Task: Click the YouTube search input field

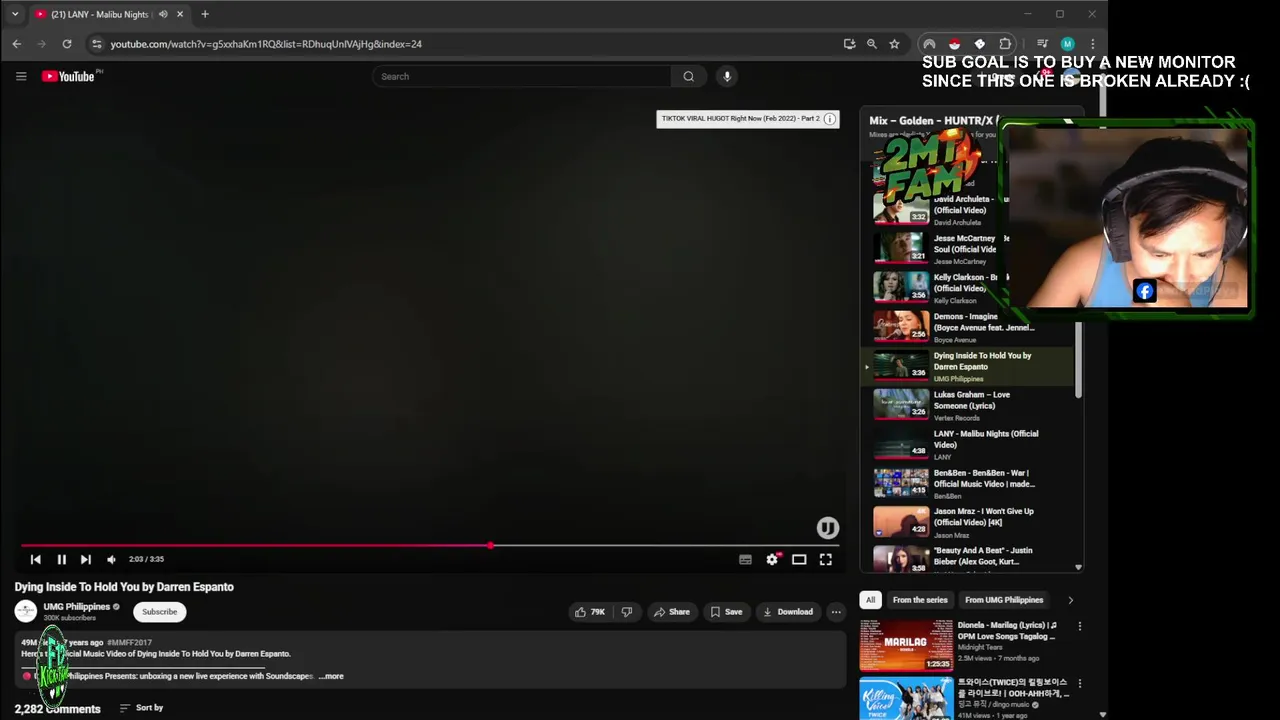Action: pos(522,76)
